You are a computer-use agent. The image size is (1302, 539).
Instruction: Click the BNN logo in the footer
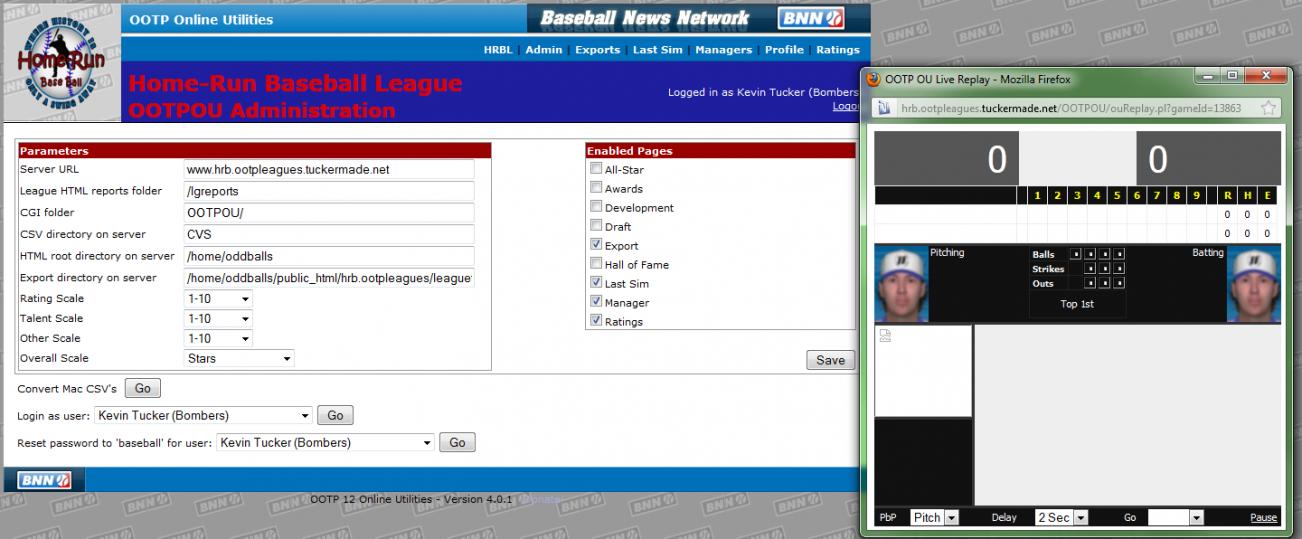pyautogui.click(x=44, y=480)
